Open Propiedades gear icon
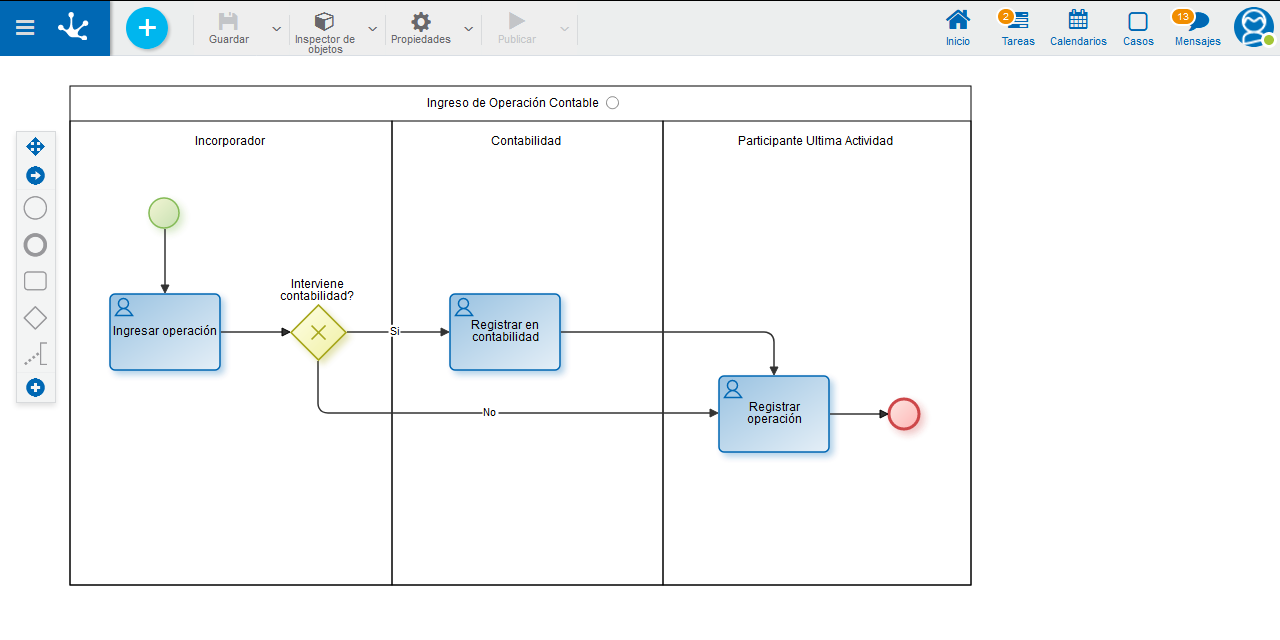1280x640 pixels. (421, 21)
